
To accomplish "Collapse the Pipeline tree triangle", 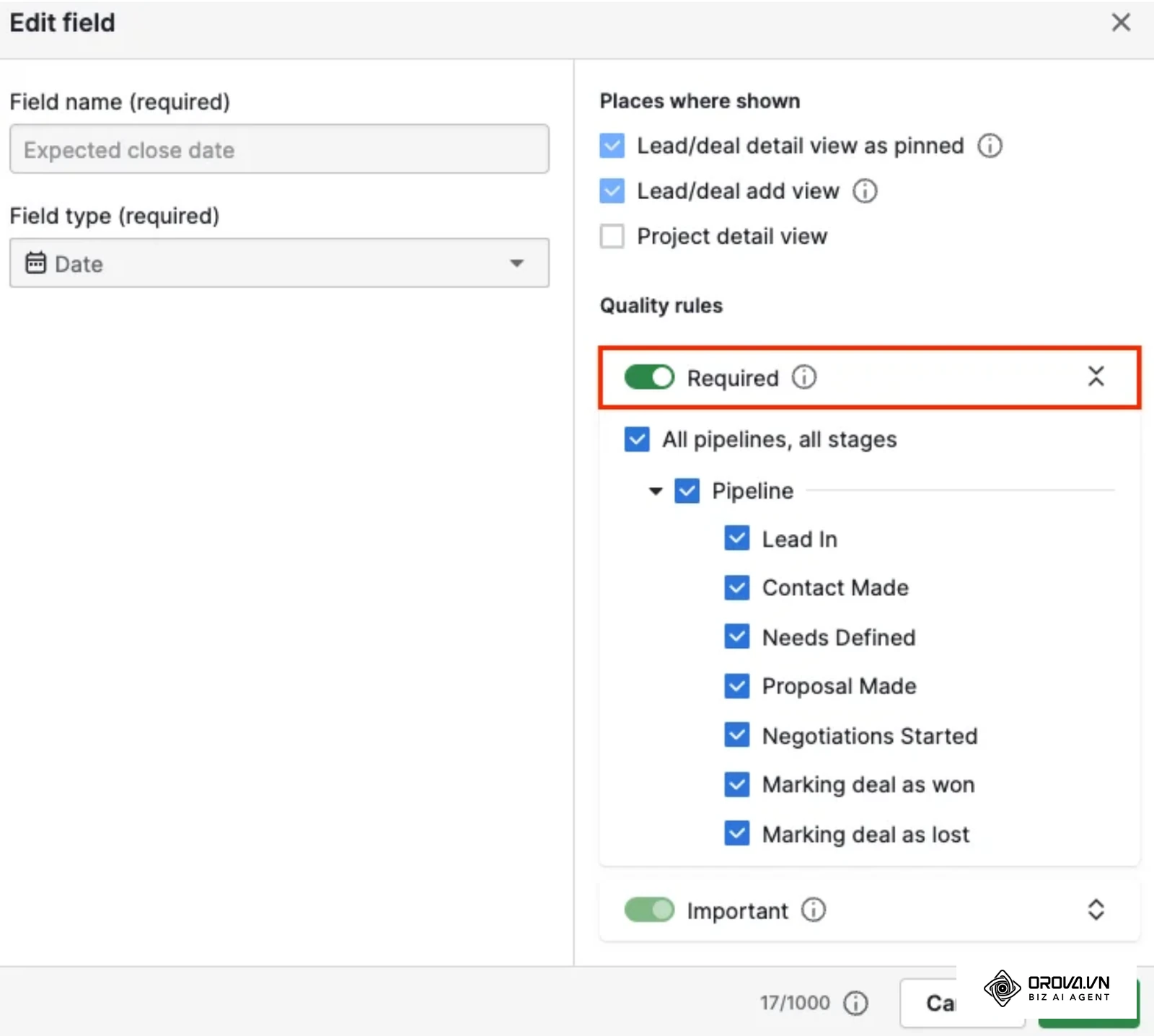I will pos(655,491).
